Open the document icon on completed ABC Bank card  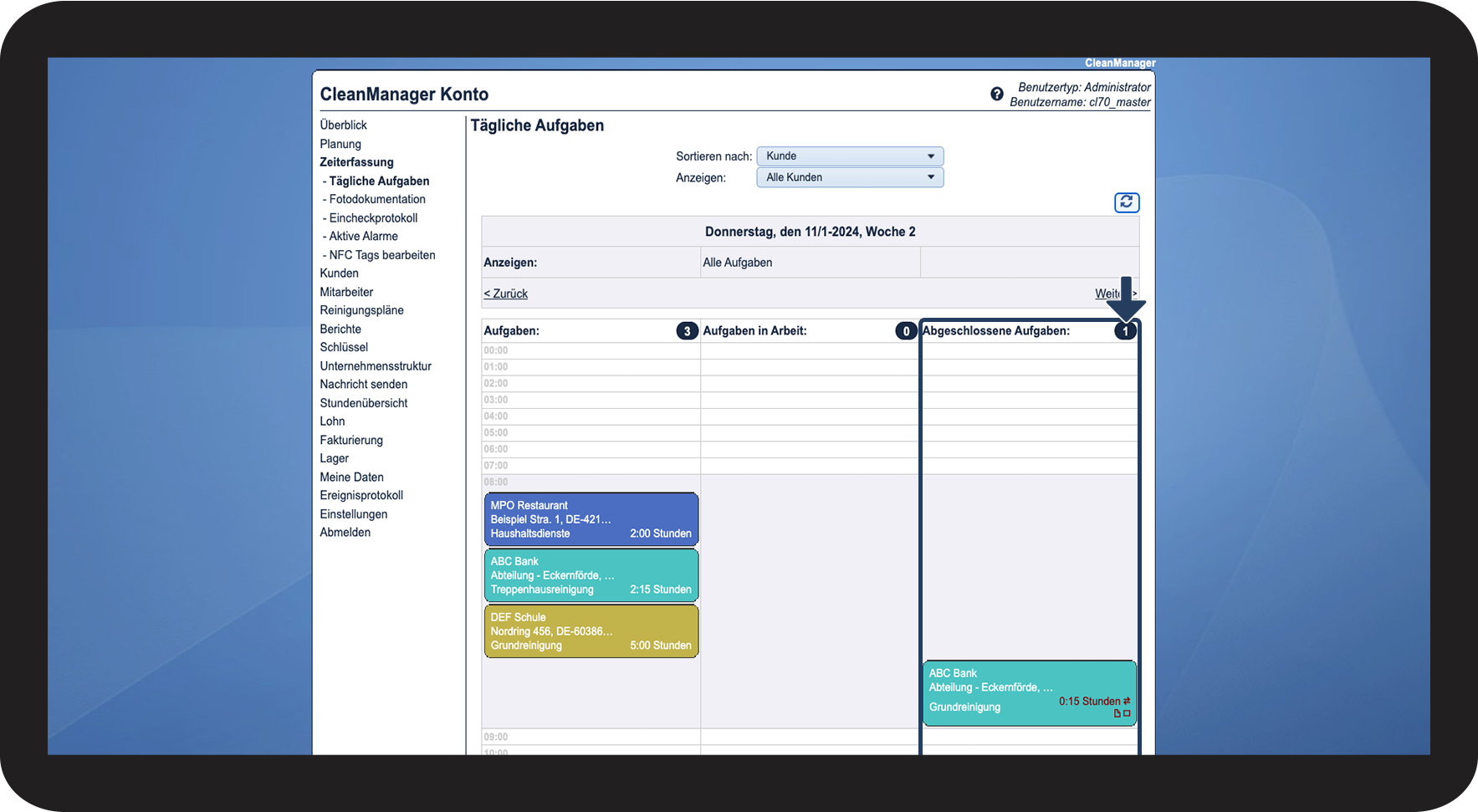coord(1117,713)
